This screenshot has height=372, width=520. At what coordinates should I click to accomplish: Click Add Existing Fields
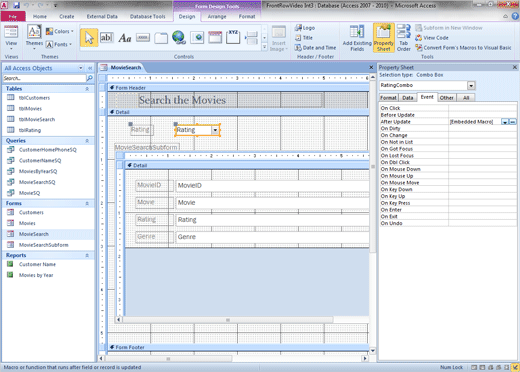click(x=357, y=38)
